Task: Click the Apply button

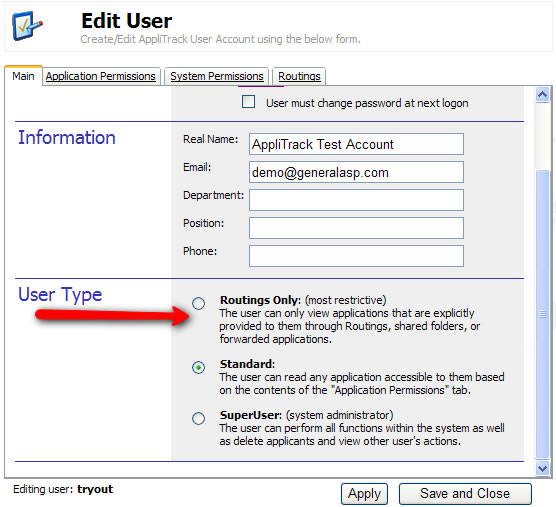Action: (x=364, y=494)
